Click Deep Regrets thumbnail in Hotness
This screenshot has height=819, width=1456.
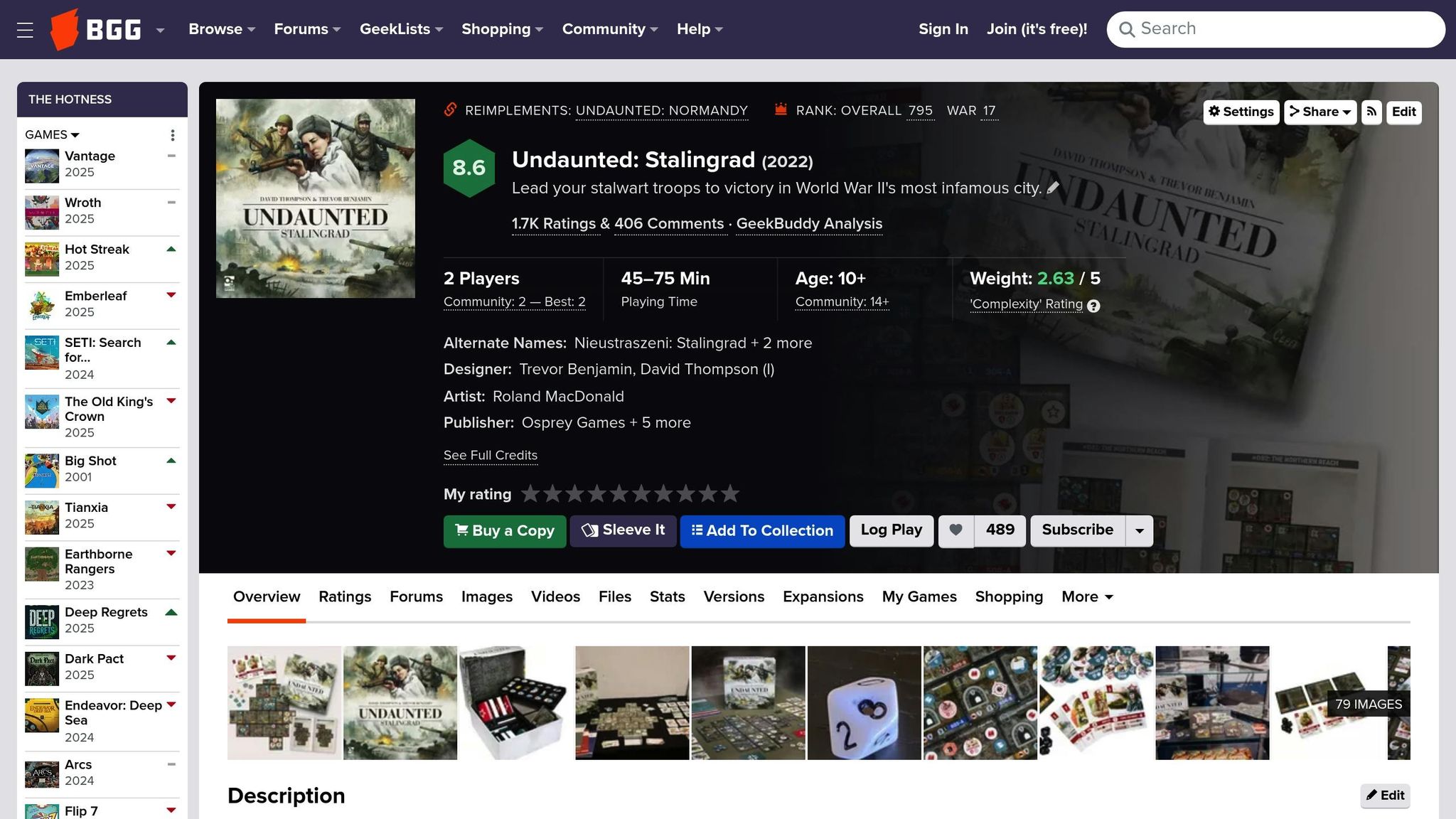point(42,622)
